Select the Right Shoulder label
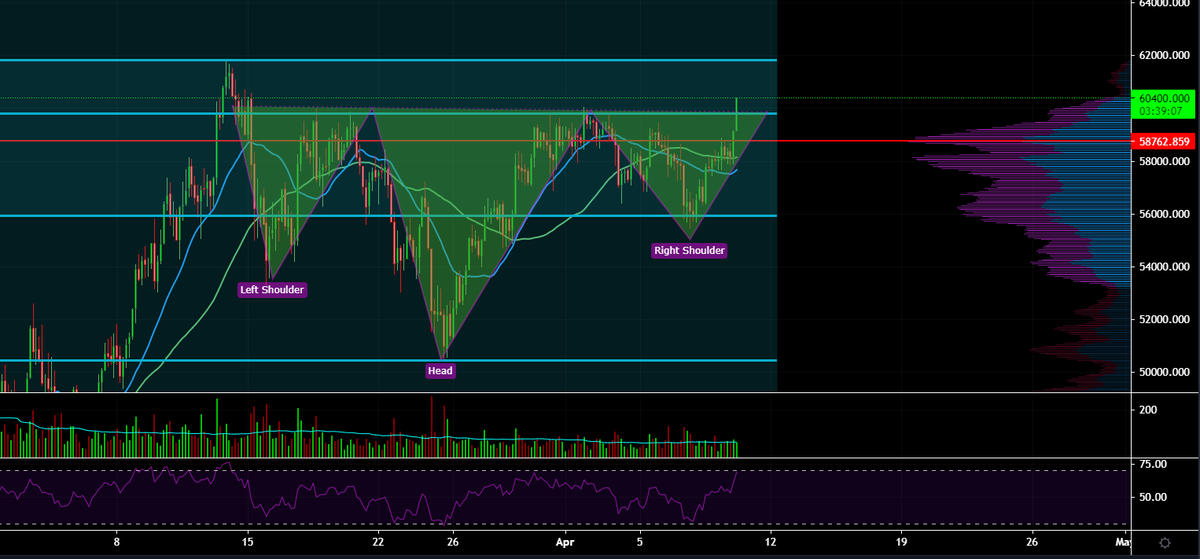 pos(689,251)
